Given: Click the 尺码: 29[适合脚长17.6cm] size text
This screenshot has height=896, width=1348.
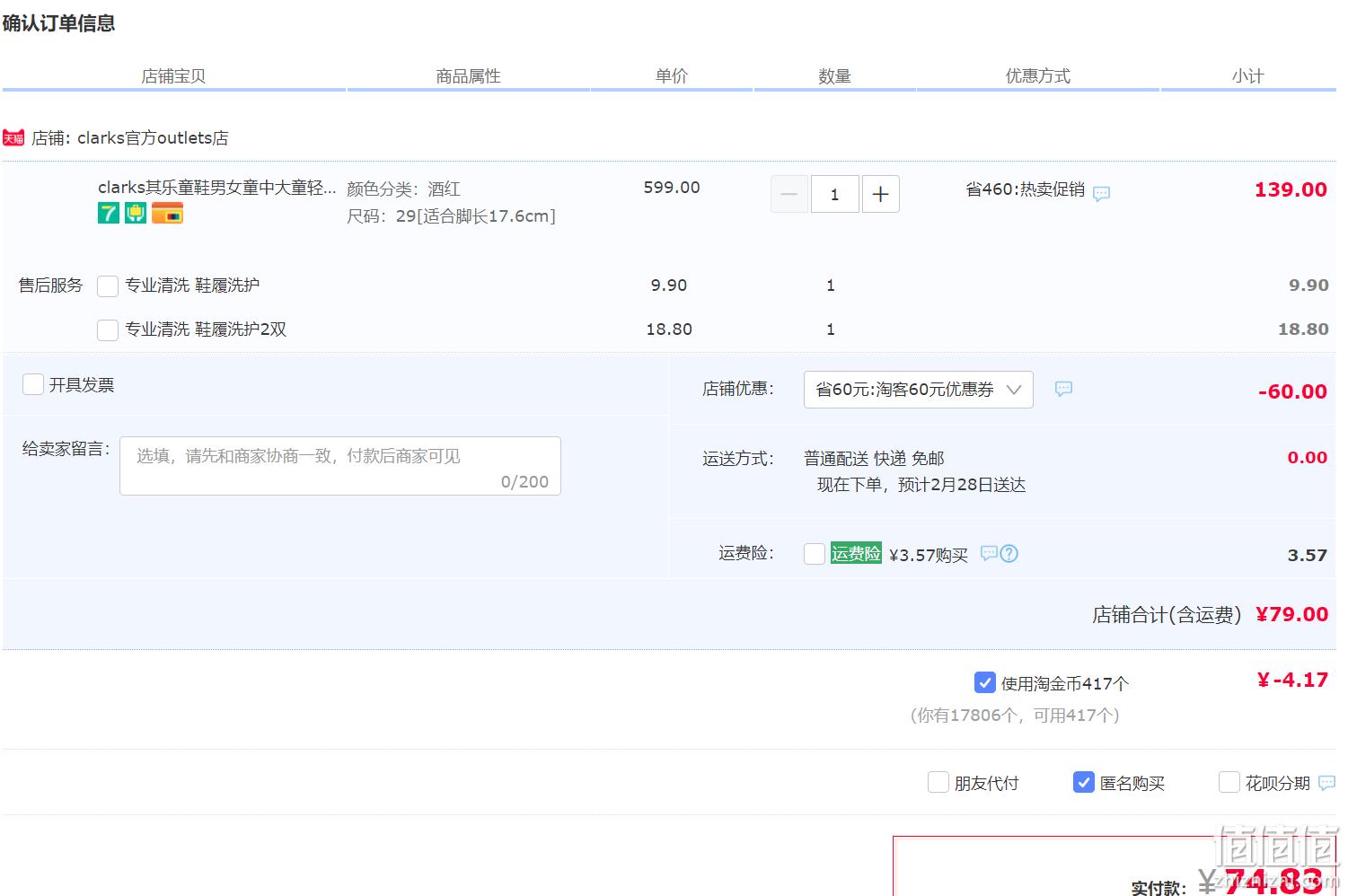Looking at the screenshot, I should coord(451,216).
